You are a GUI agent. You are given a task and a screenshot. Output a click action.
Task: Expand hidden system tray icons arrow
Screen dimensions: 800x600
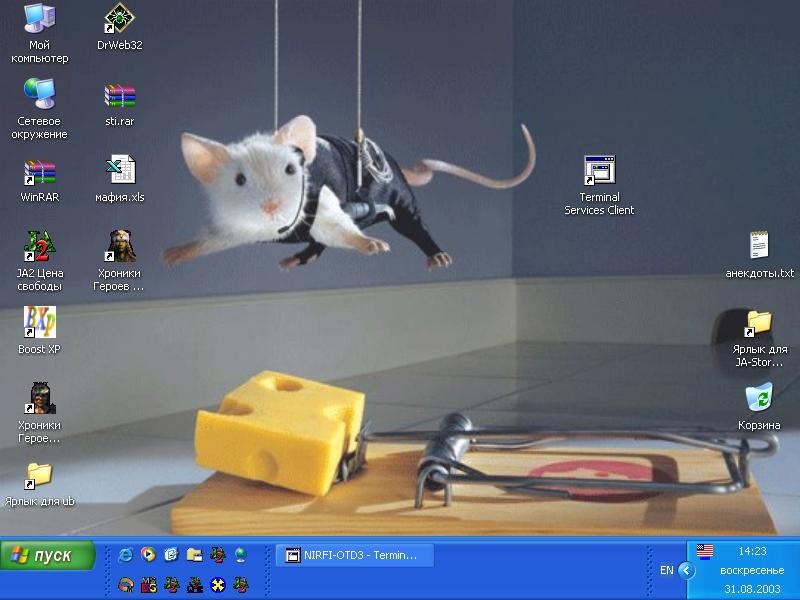coord(686,570)
